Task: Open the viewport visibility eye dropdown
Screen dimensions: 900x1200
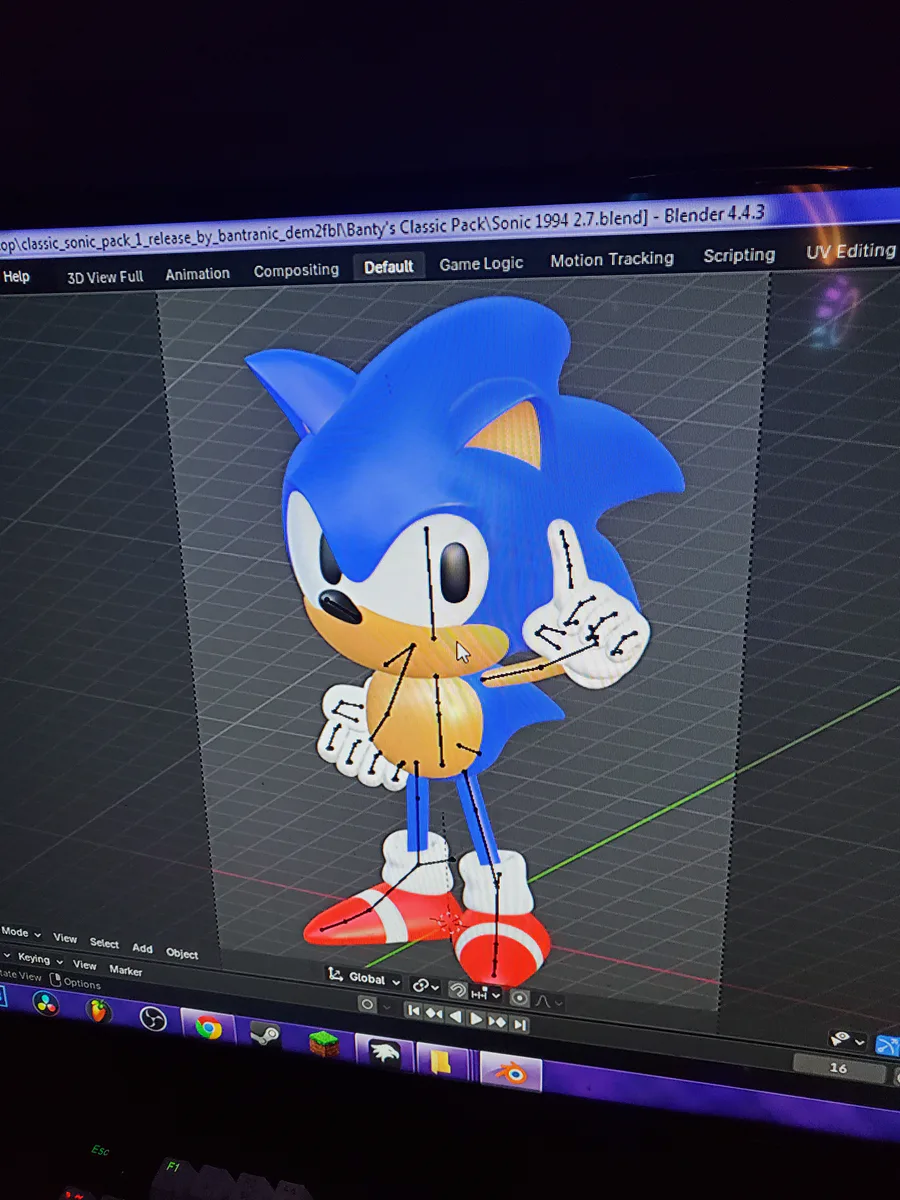Action: (845, 1040)
